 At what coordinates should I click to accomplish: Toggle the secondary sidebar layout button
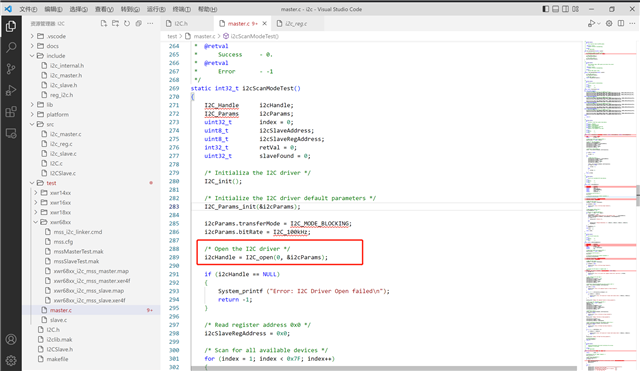tap(565, 9)
